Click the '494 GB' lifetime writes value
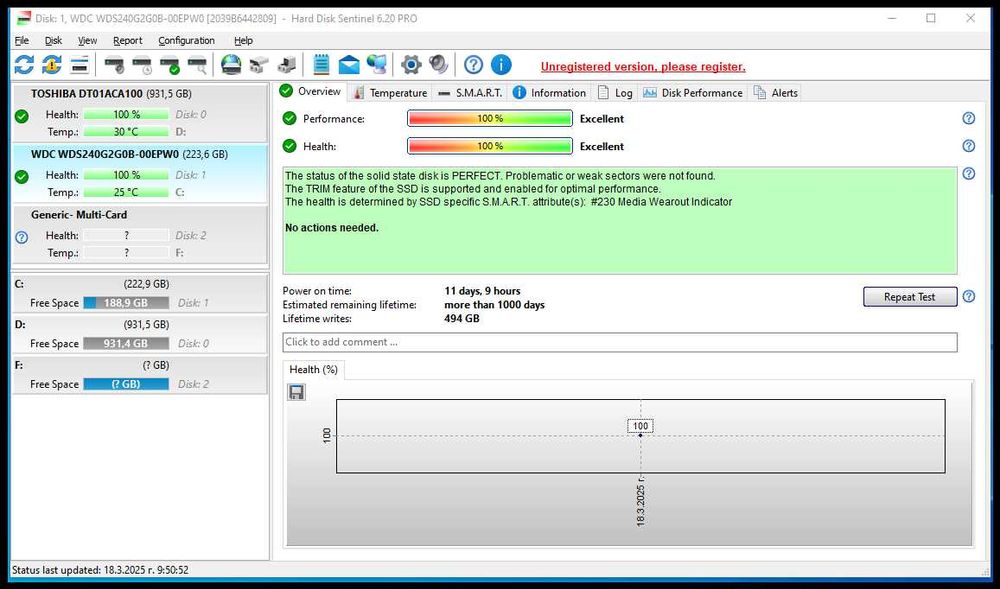 coord(462,318)
